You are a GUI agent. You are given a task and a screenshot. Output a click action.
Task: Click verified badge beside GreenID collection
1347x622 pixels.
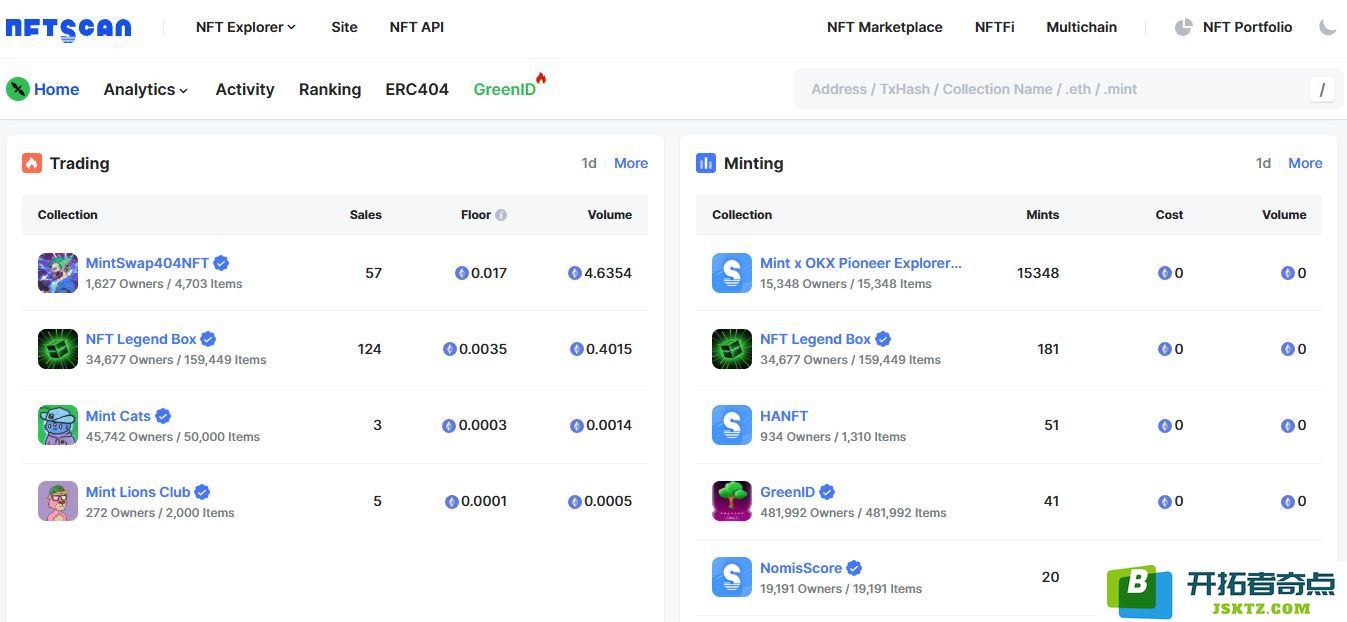[827, 492]
